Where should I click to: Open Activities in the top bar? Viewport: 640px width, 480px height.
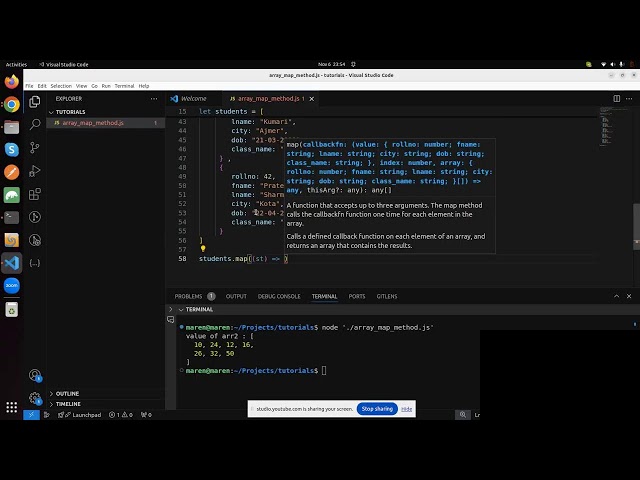tap(16, 64)
